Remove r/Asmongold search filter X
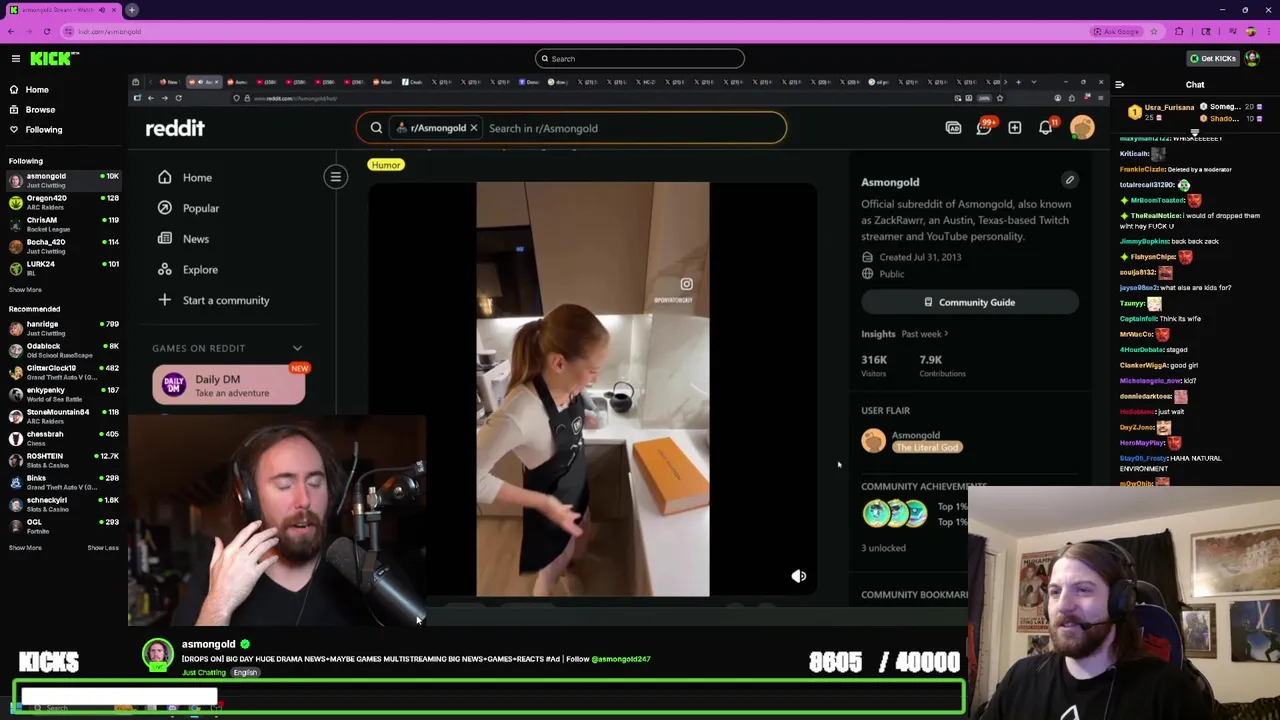 click(474, 128)
